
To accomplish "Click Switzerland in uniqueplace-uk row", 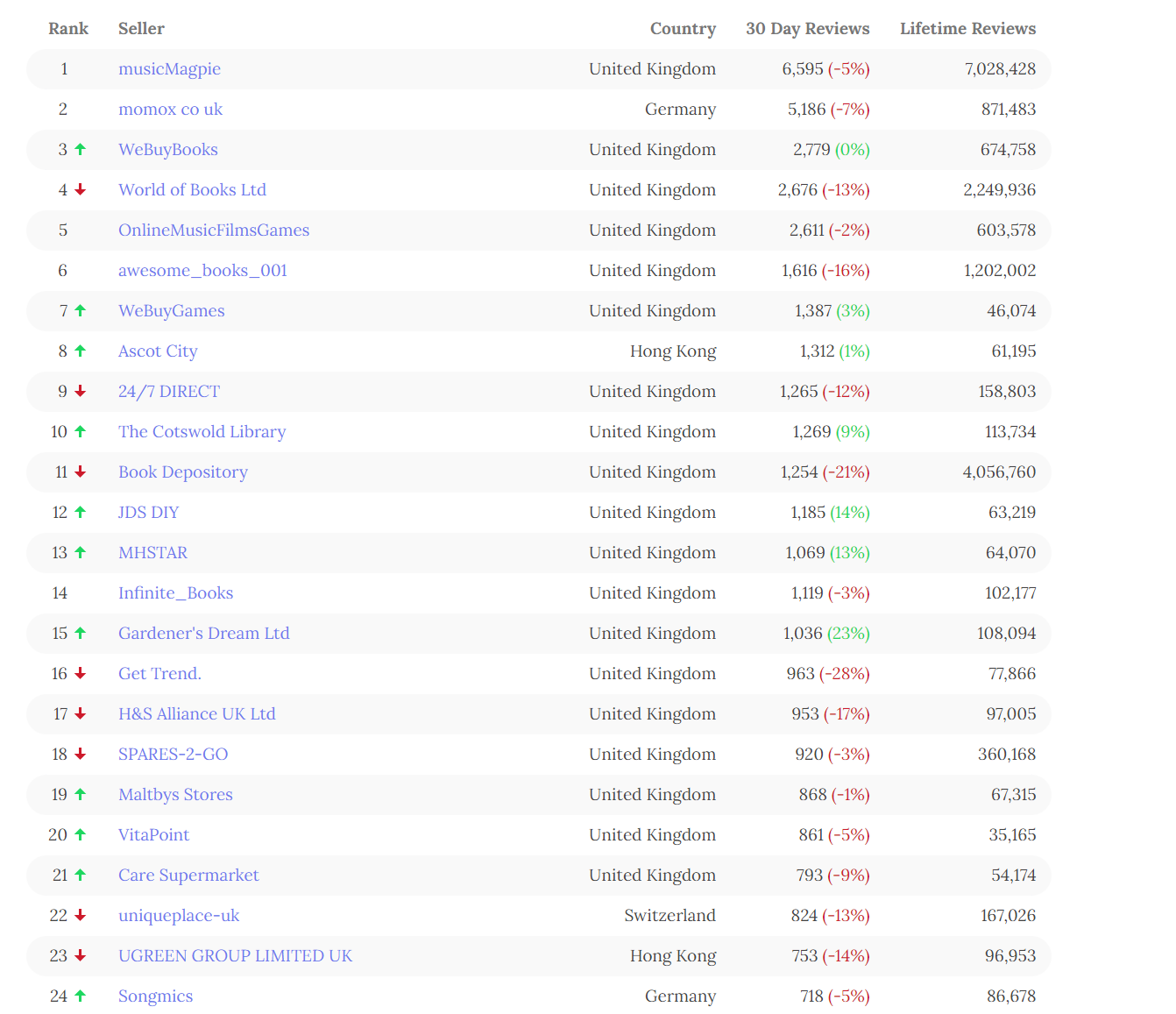I will (x=669, y=916).
